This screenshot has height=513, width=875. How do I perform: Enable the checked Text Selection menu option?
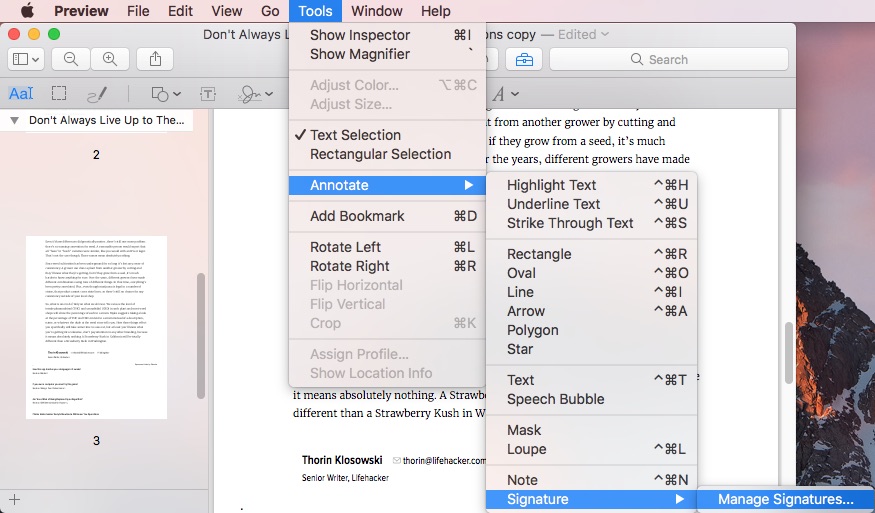355,135
